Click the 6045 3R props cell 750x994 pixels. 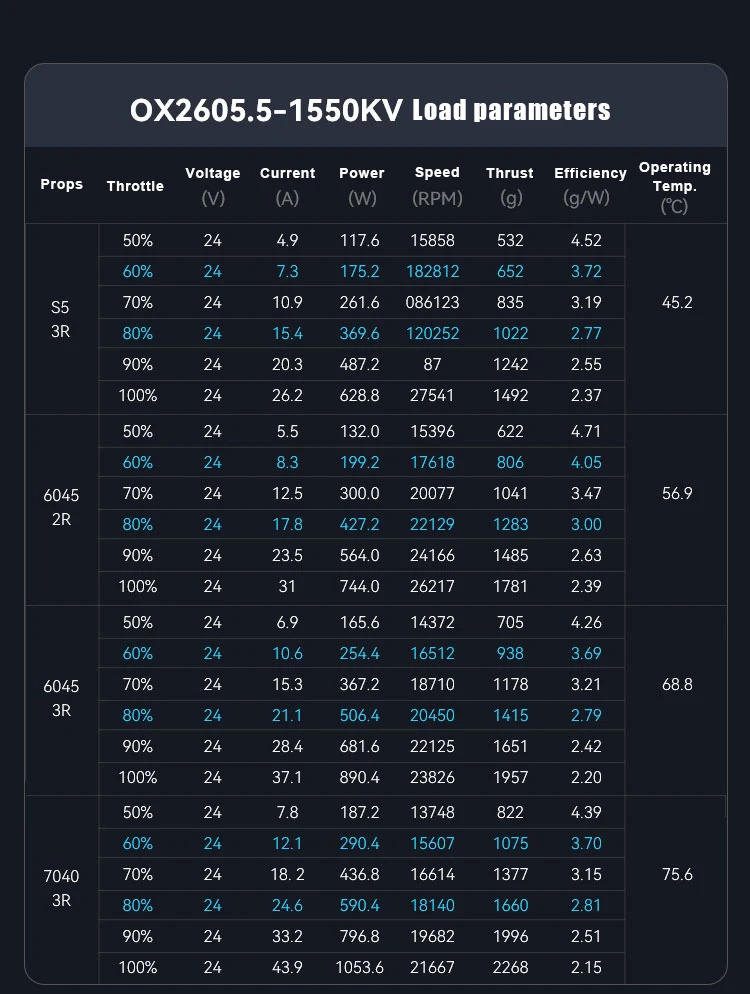click(62, 700)
